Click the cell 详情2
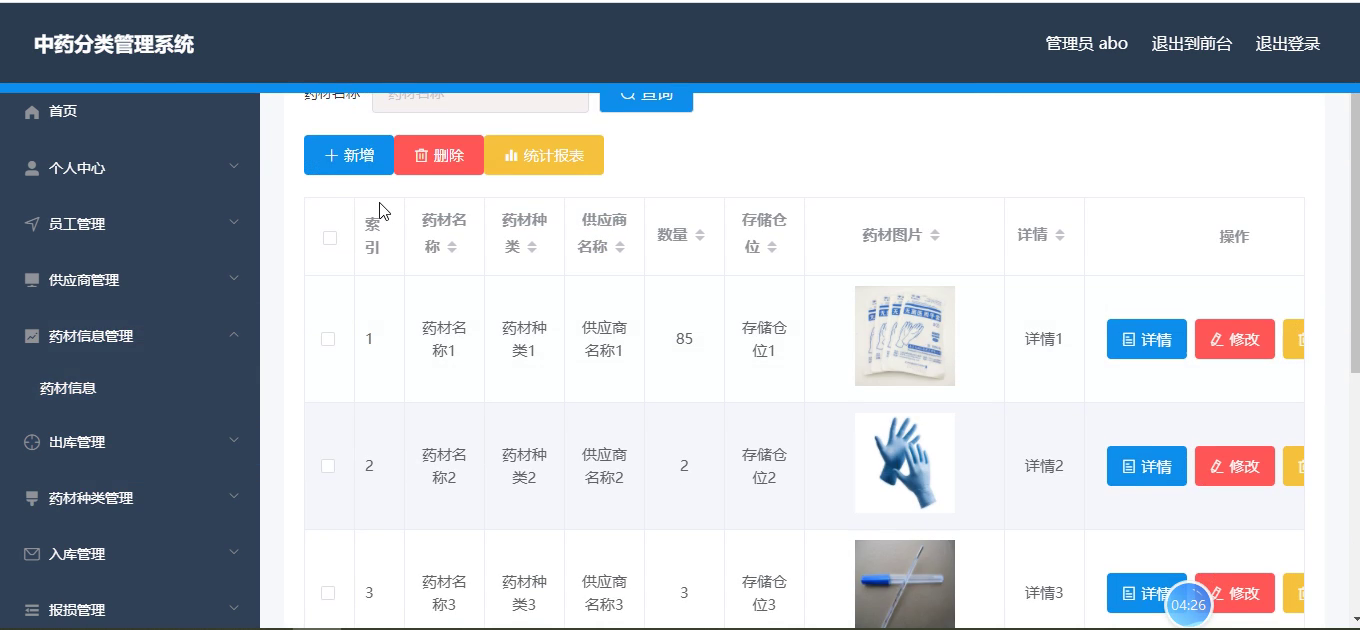 [1044, 466]
